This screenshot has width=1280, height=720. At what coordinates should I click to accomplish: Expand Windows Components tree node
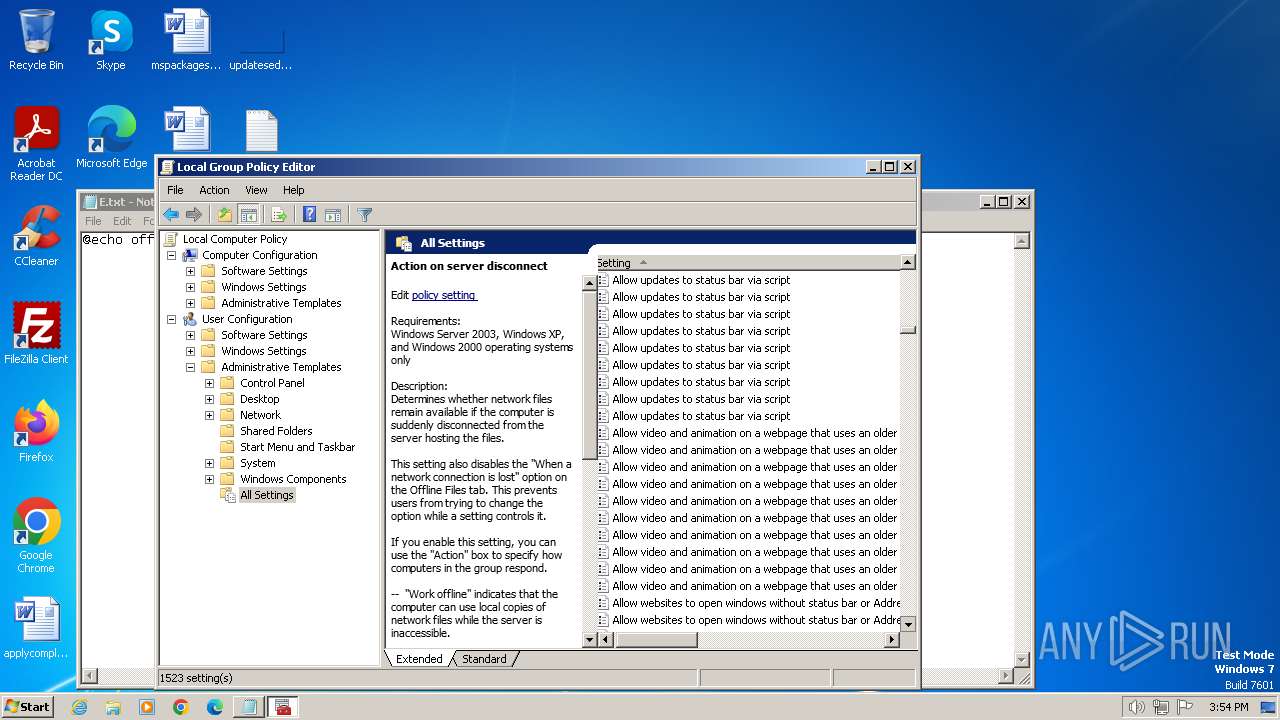point(209,479)
